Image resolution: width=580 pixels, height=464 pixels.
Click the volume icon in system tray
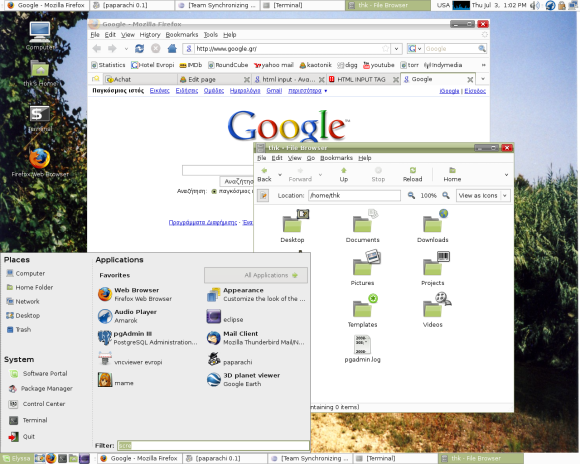[535, 5]
